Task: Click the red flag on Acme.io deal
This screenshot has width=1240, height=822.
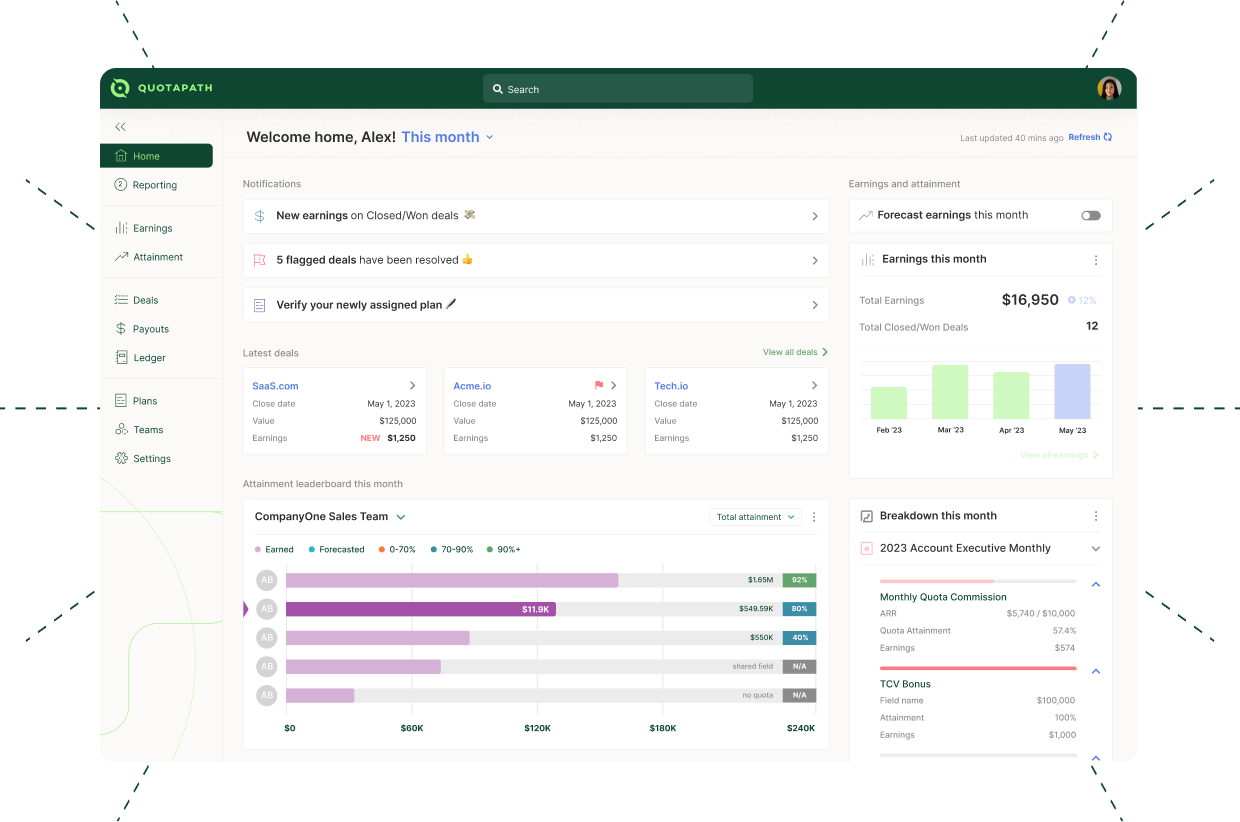Action: point(599,385)
